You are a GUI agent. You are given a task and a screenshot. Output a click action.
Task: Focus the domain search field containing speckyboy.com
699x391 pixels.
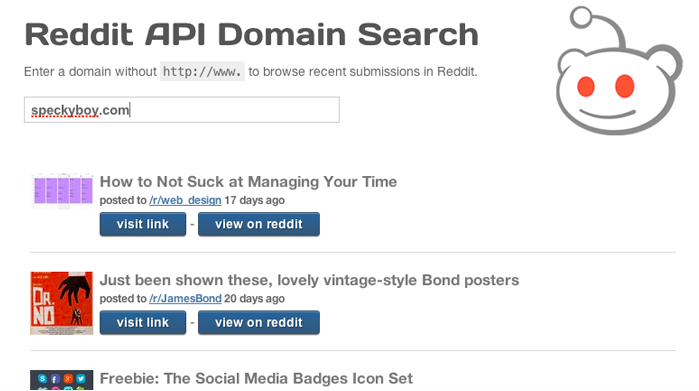click(181, 110)
